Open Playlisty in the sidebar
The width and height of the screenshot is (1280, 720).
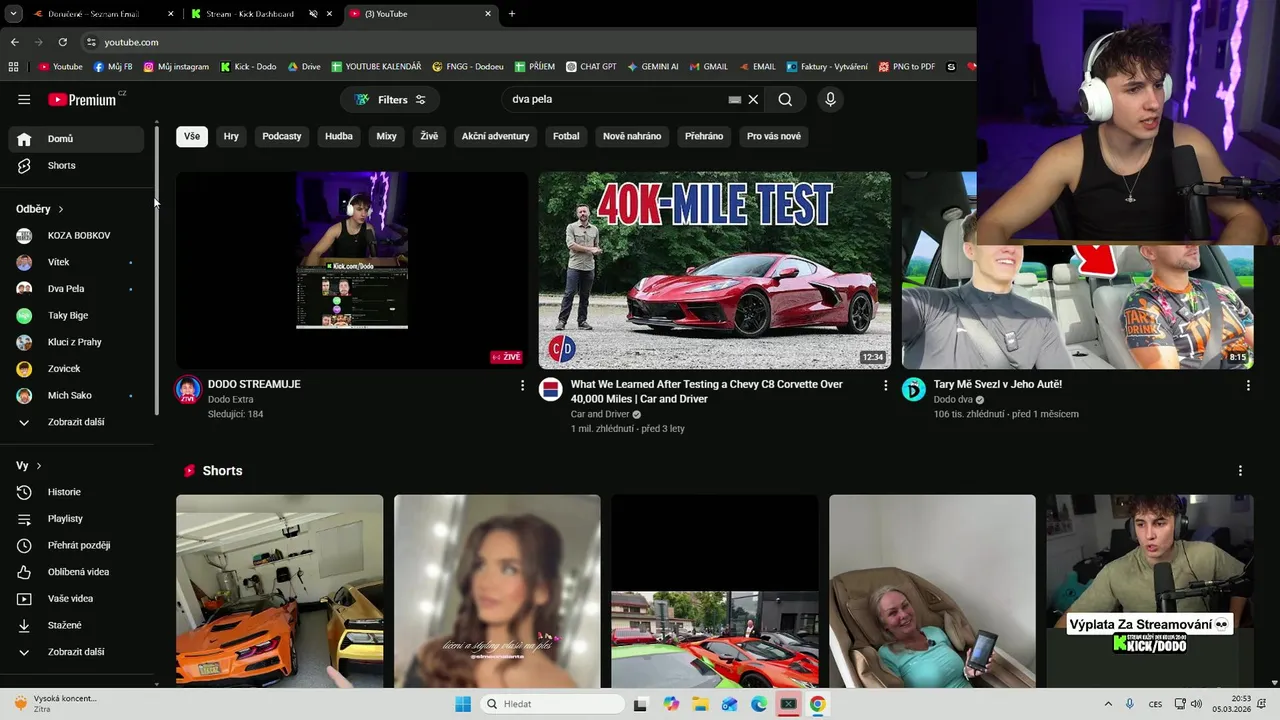pyautogui.click(x=76, y=519)
